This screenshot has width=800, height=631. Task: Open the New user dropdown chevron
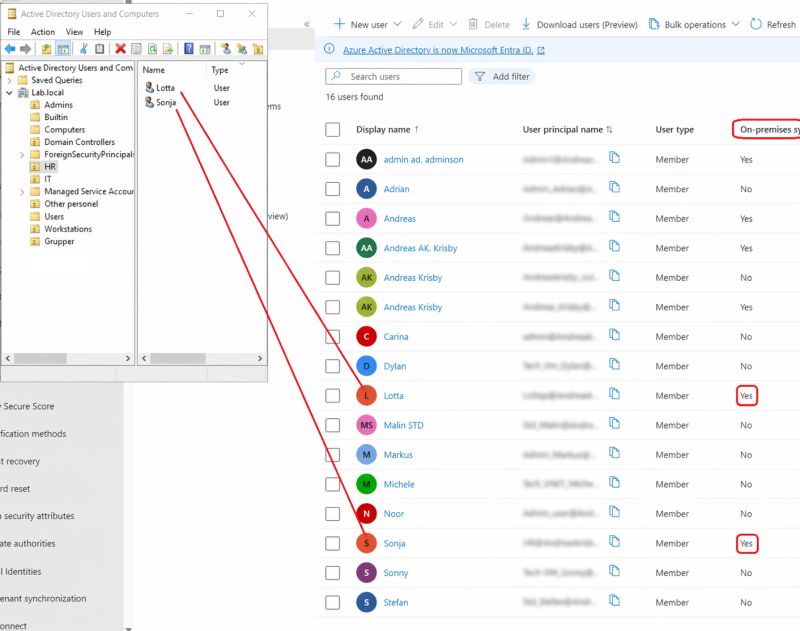397,24
